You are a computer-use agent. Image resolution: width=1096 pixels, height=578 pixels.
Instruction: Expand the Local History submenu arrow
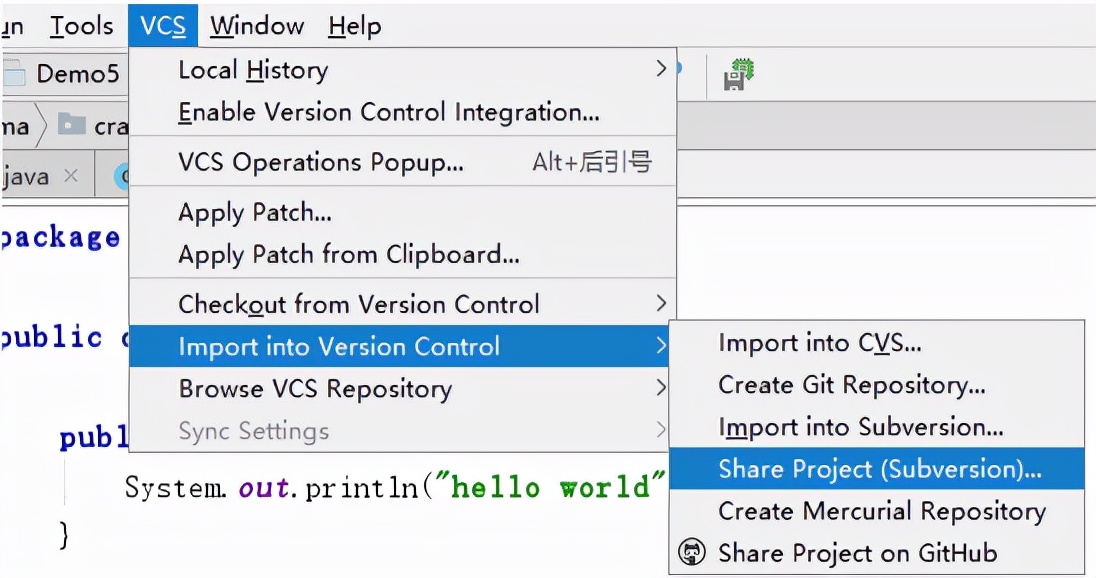pos(660,69)
